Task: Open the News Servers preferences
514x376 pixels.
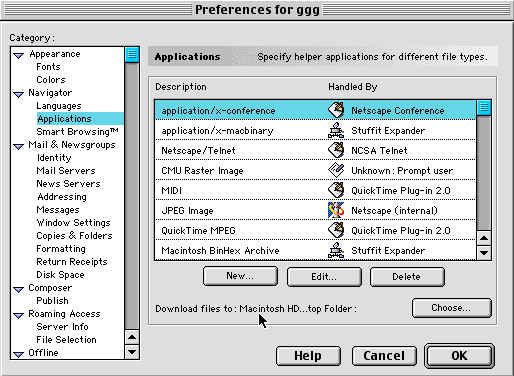Action: click(68, 184)
